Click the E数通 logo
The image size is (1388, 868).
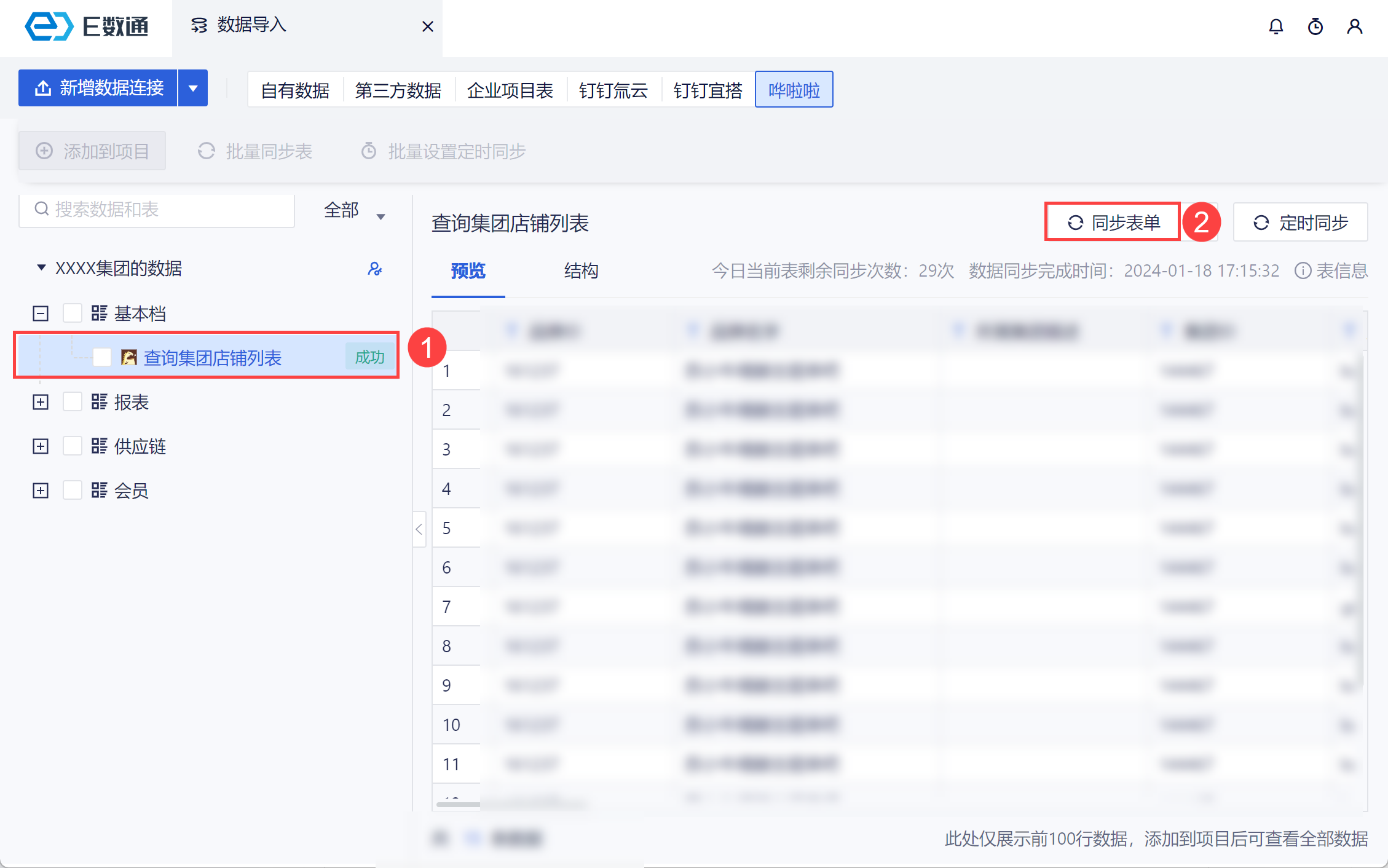tap(87, 26)
